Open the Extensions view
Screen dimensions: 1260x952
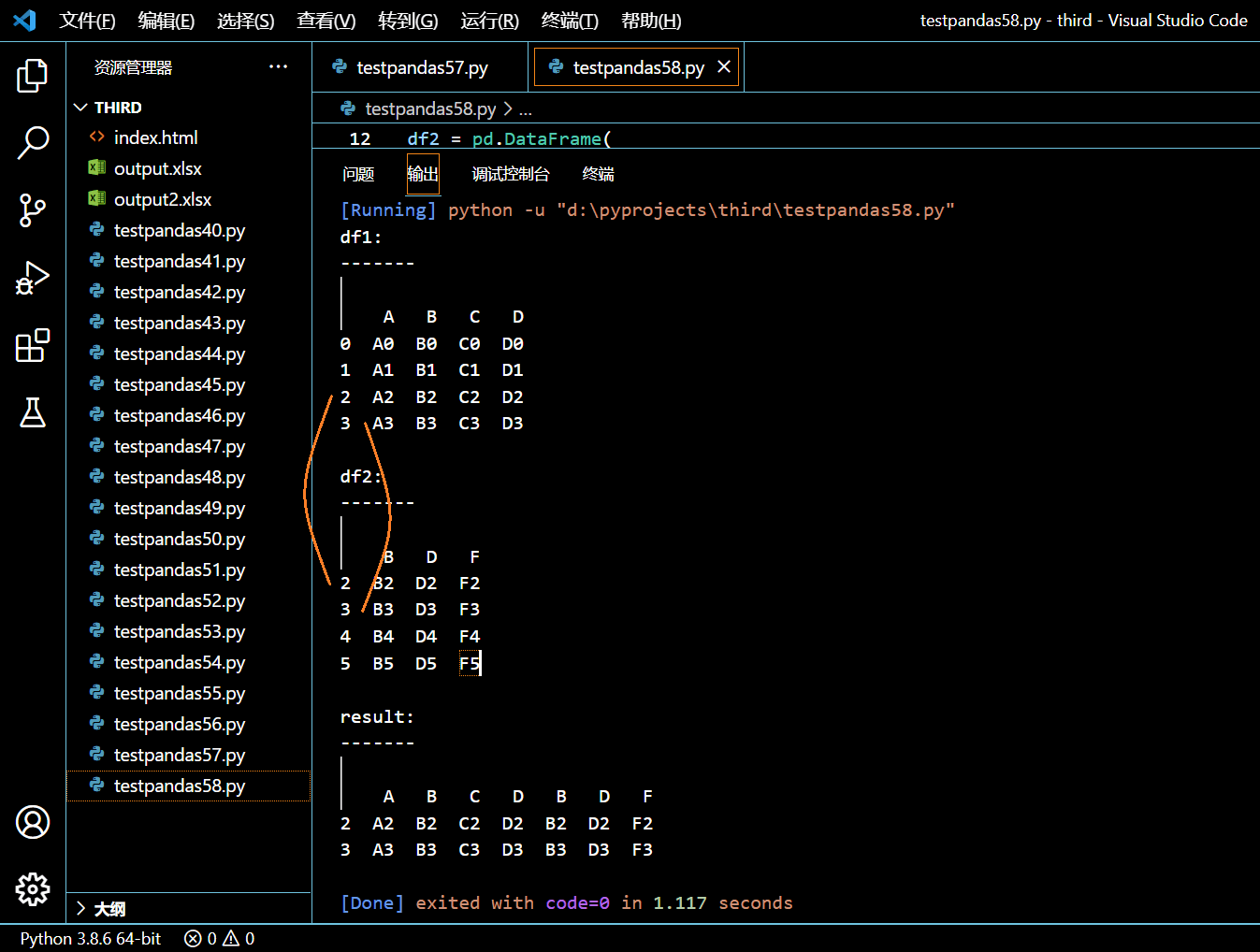point(33,345)
